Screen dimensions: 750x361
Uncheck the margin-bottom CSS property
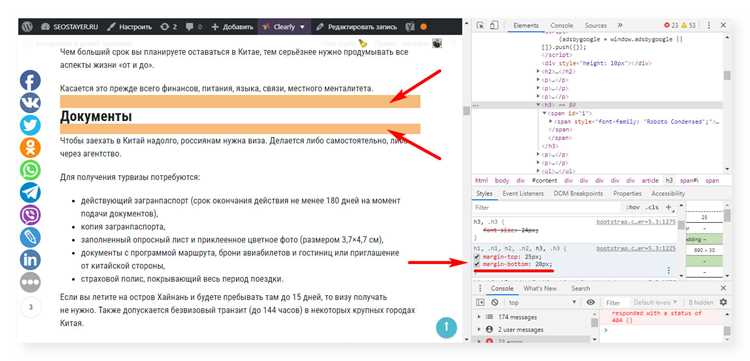pos(477,264)
